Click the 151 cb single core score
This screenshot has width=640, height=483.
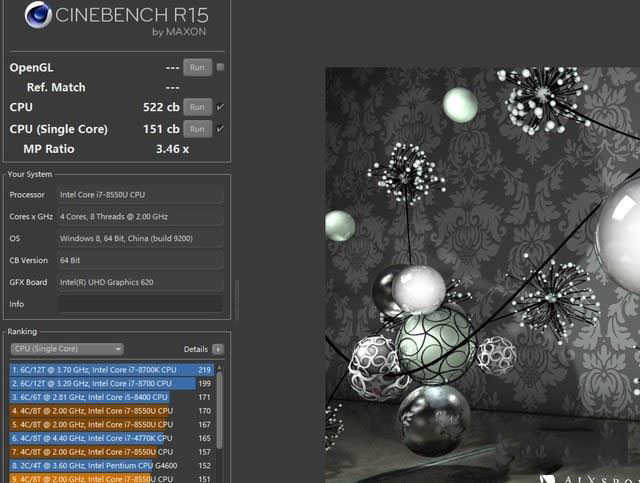click(x=161, y=129)
